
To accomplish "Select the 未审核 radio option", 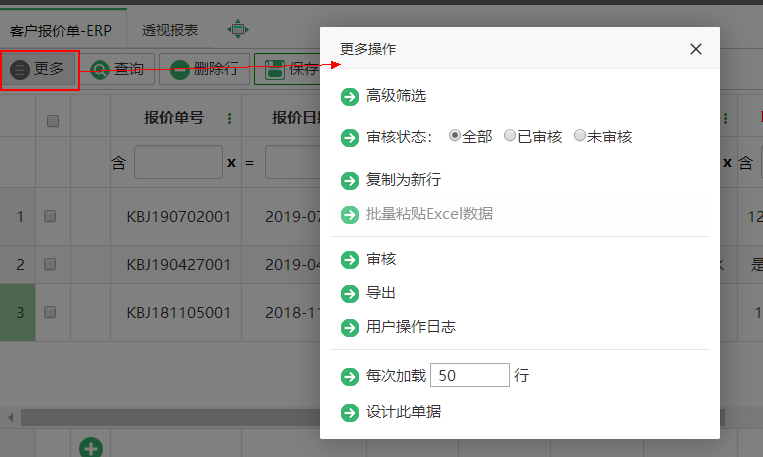I will (x=580, y=135).
